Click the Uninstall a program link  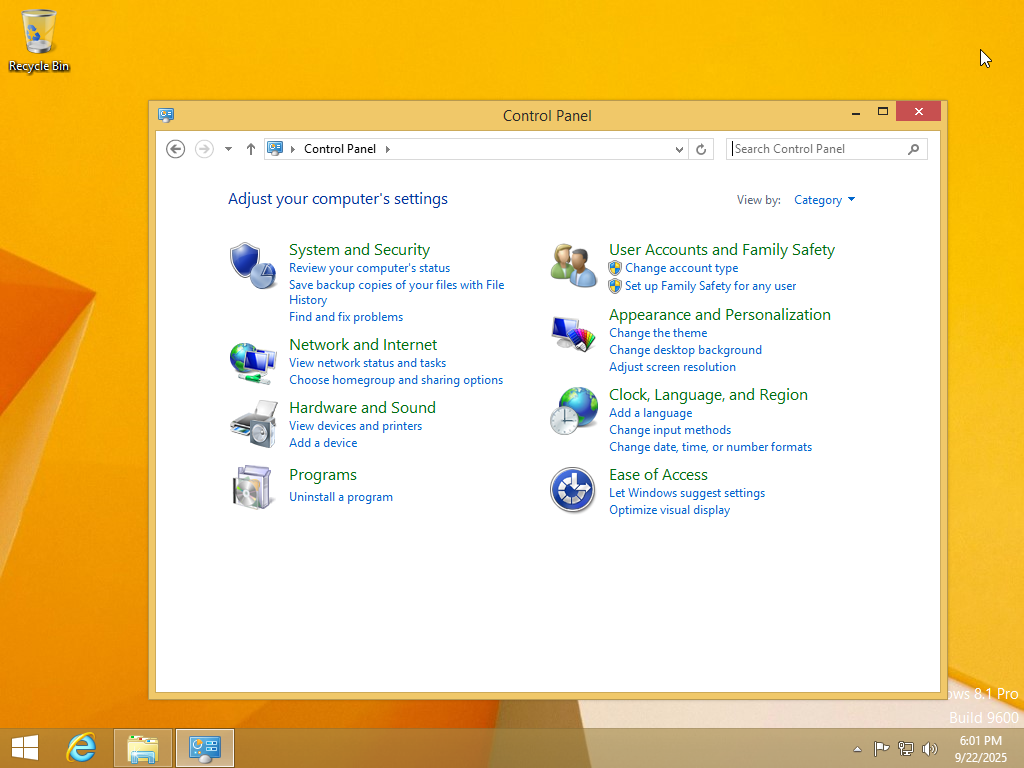(x=340, y=497)
